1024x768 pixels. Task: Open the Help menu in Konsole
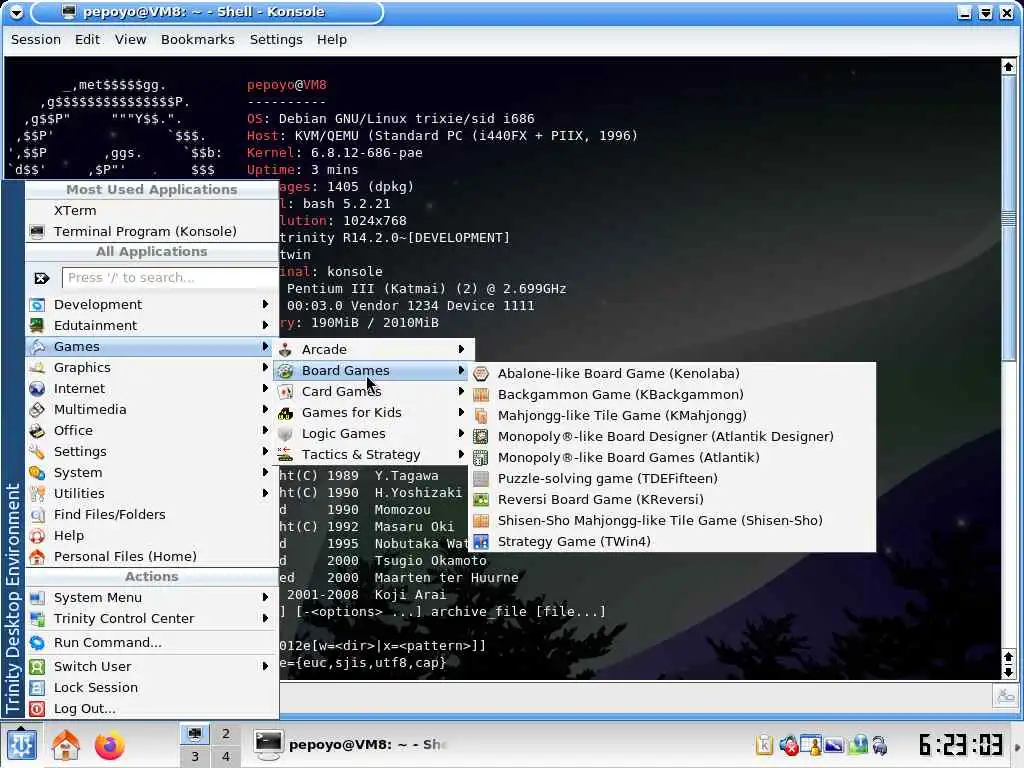[x=332, y=40]
